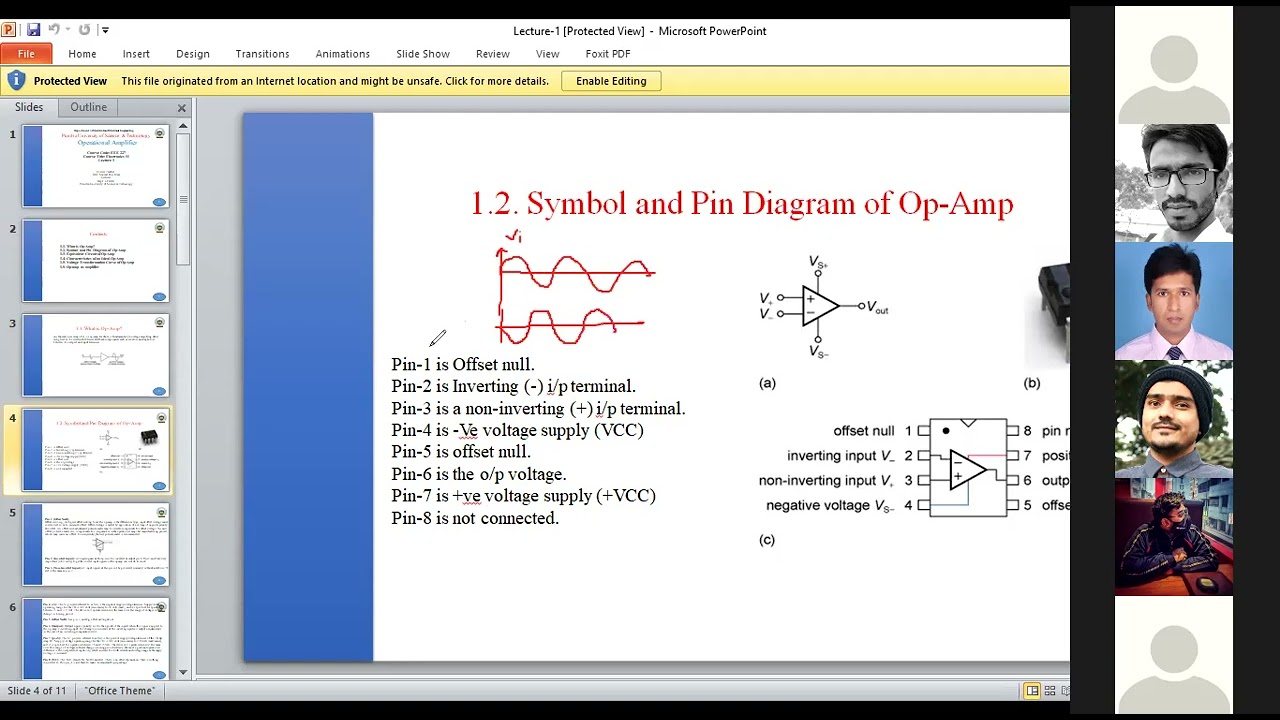1280x720 pixels.
Task: Close the slides pane with the X
Action: coord(182,108)
